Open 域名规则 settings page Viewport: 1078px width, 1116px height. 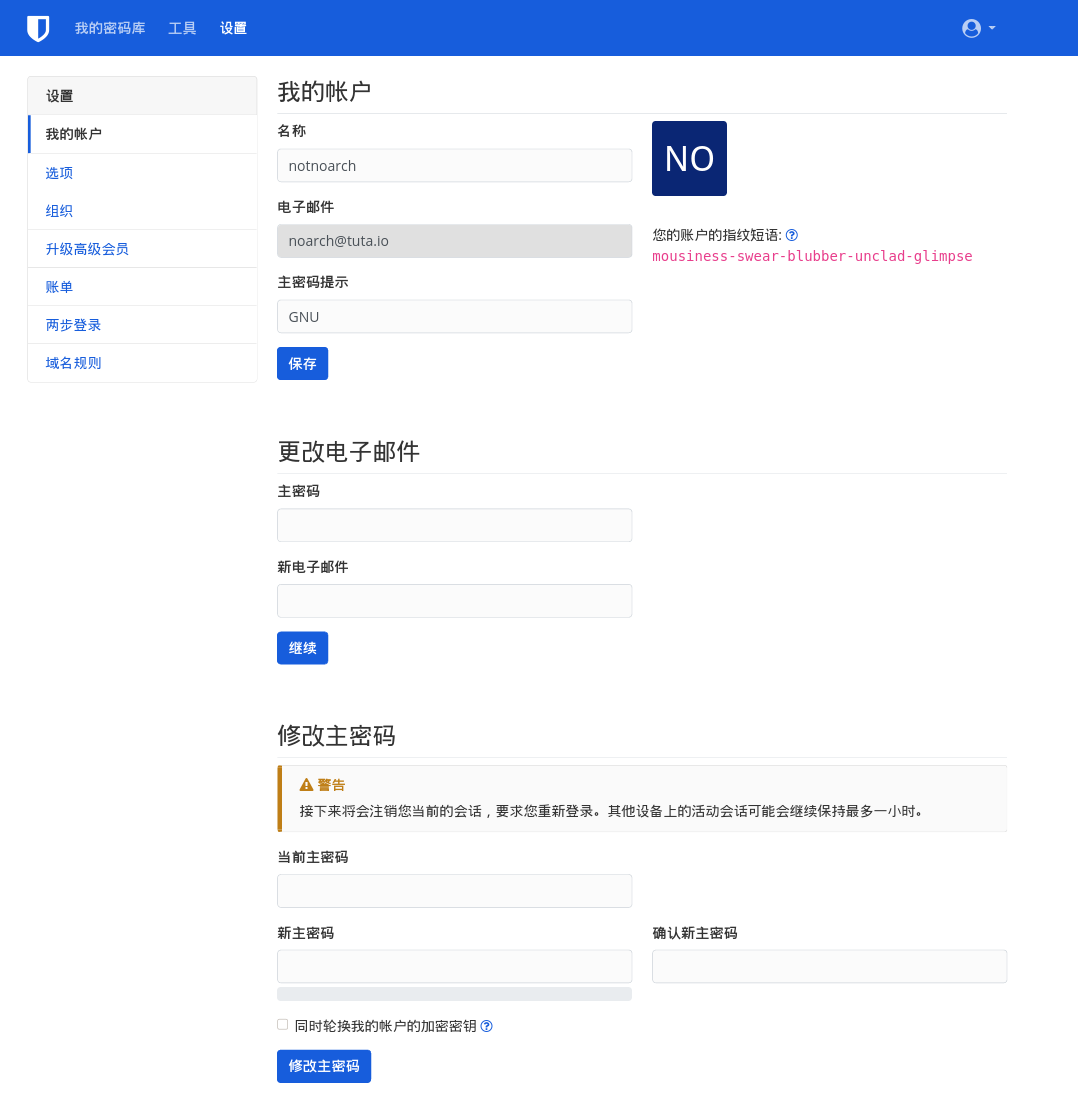[x=73, y=363]
